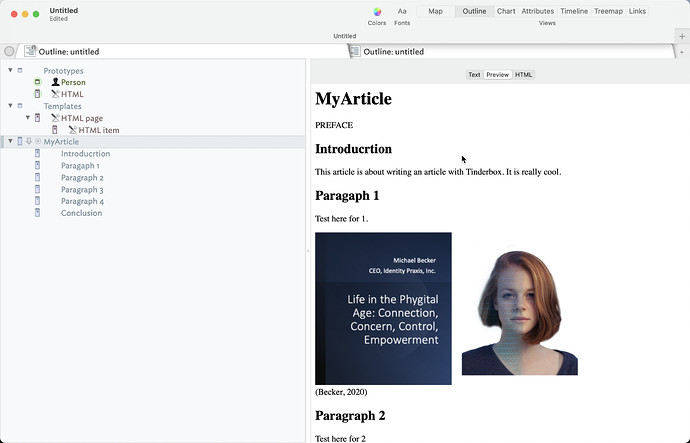Add a new tab with plus button
This screenshot has height=443, width=690.
[x=682, y=37]
